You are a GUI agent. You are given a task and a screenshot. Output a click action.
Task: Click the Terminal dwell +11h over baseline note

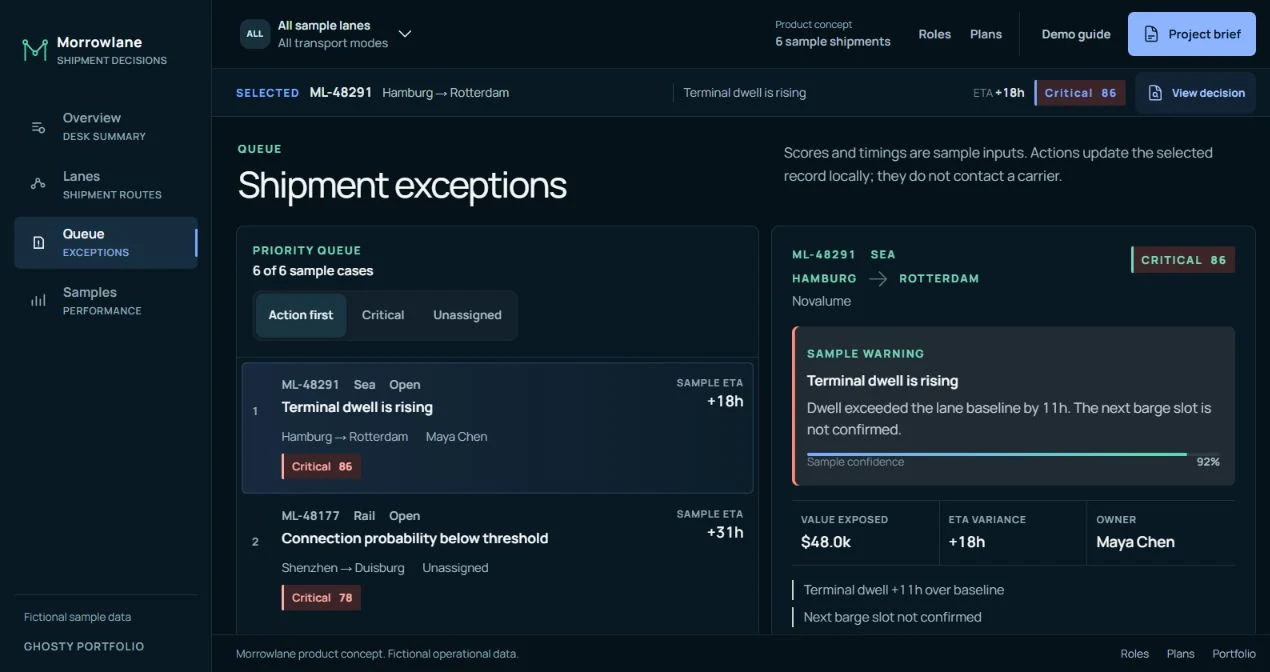pos(904,590)
